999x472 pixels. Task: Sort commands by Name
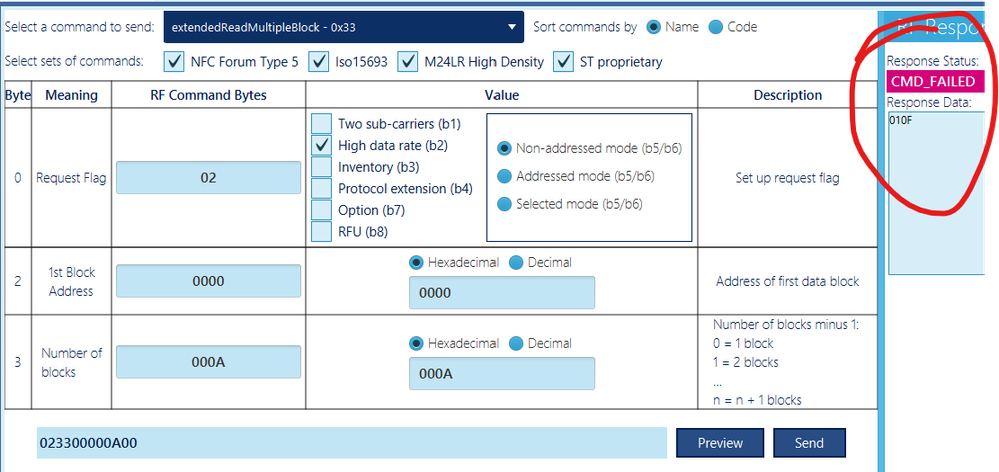pos(655,27)
